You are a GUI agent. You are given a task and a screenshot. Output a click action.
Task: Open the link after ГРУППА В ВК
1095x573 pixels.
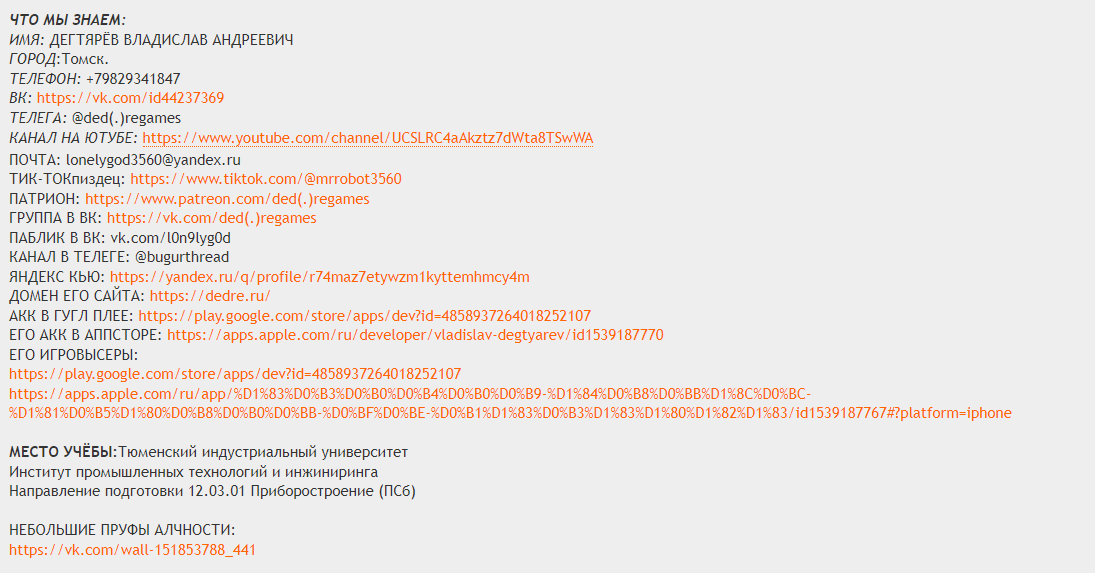(211, 218)
